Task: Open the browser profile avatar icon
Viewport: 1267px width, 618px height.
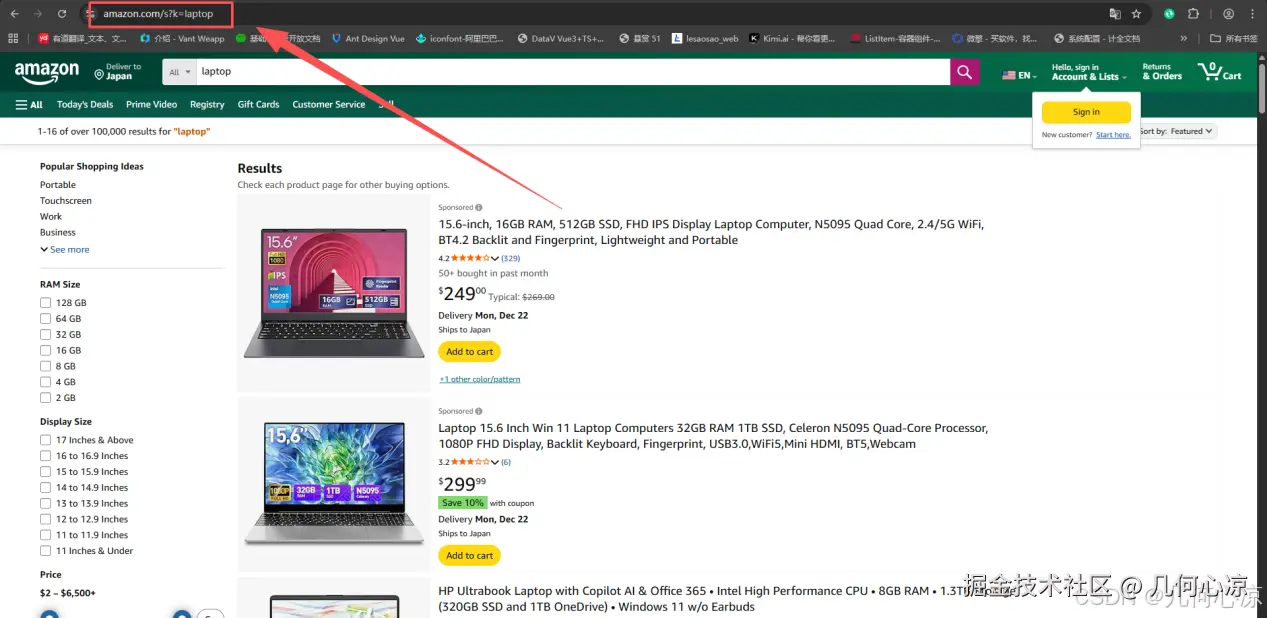Action: tap(1228, 14)
